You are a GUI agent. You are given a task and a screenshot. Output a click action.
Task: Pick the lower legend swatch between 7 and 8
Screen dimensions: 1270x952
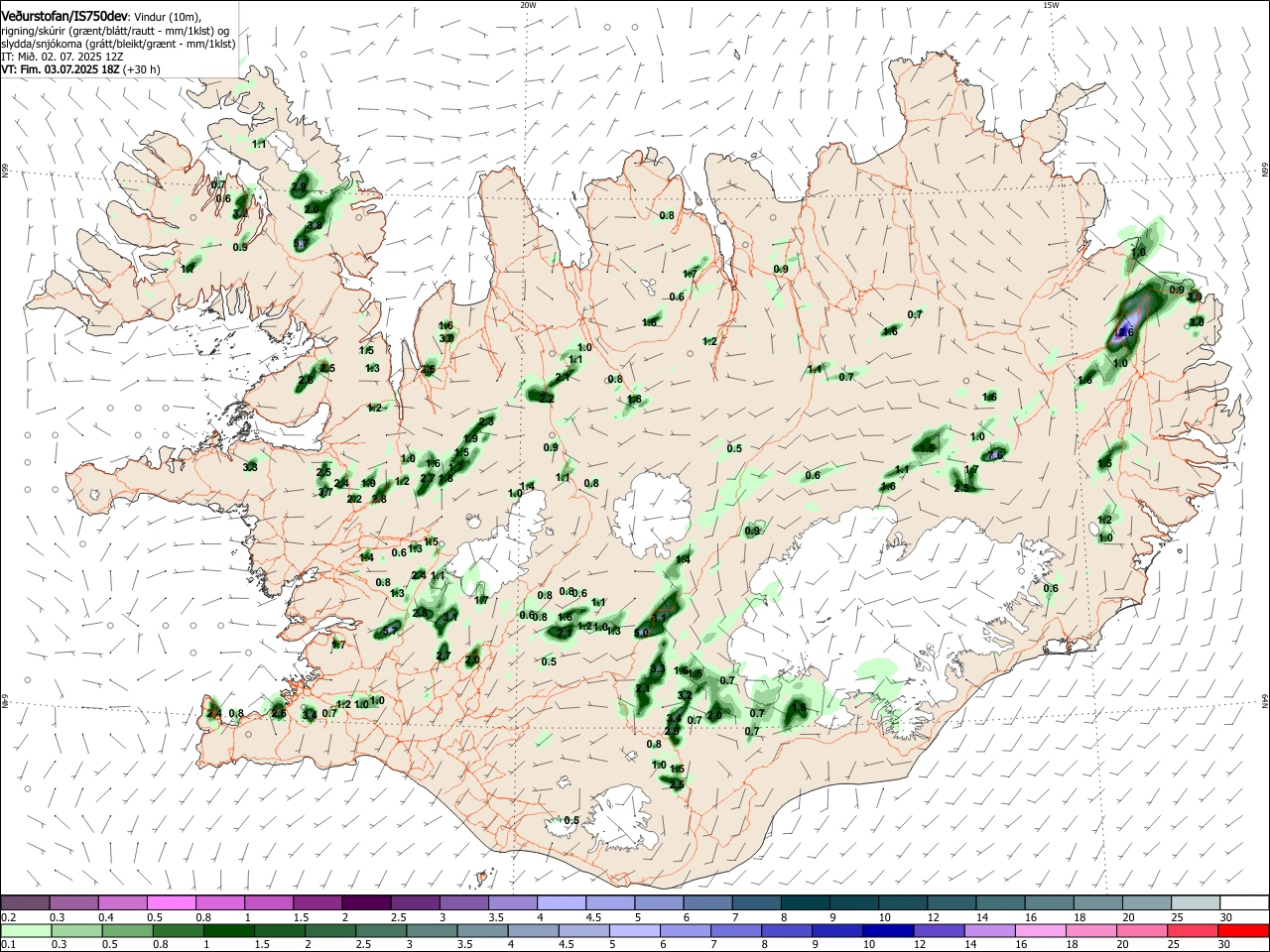click(734, 930)
